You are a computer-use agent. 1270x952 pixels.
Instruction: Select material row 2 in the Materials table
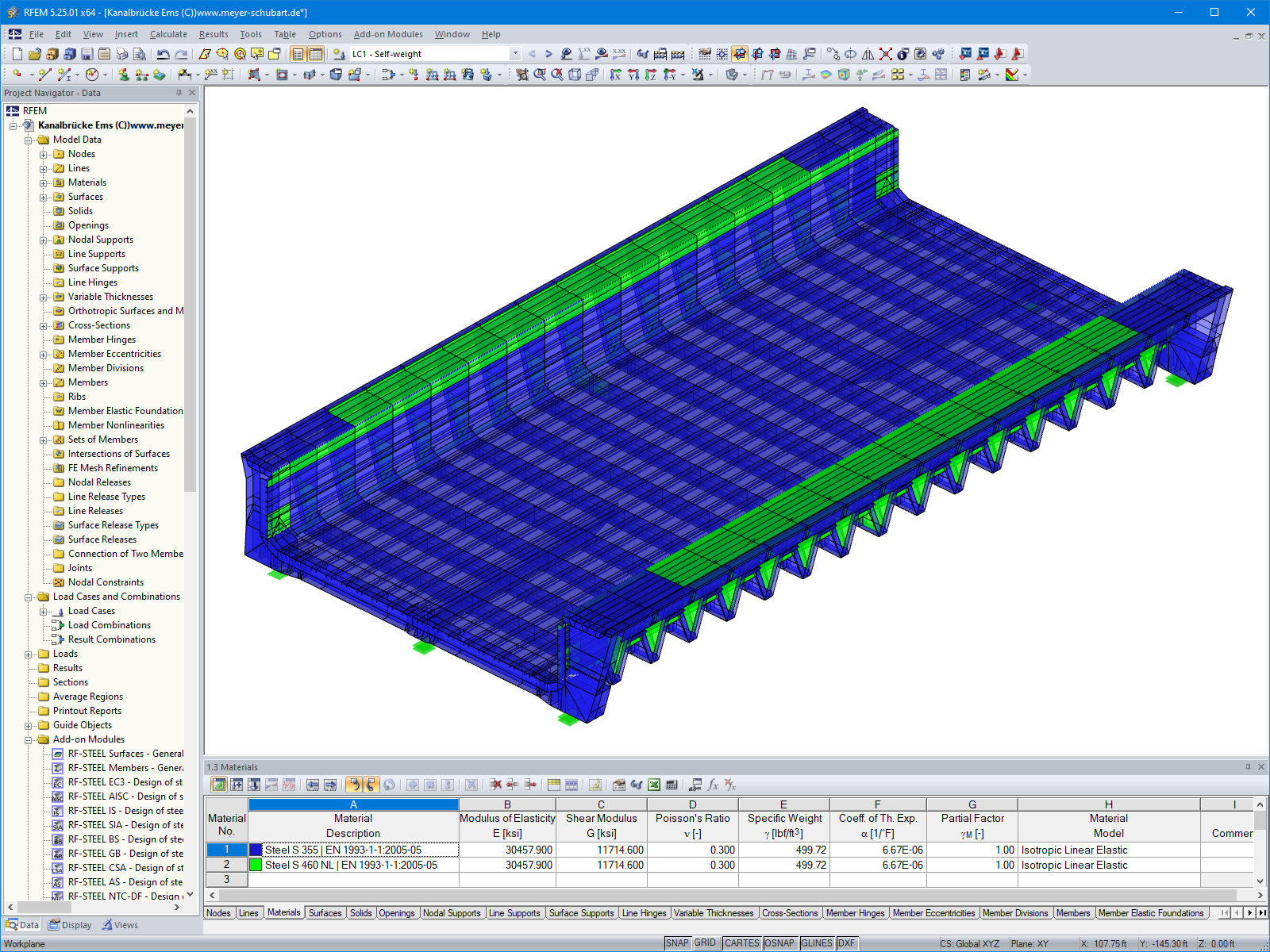tap(226, 865)
